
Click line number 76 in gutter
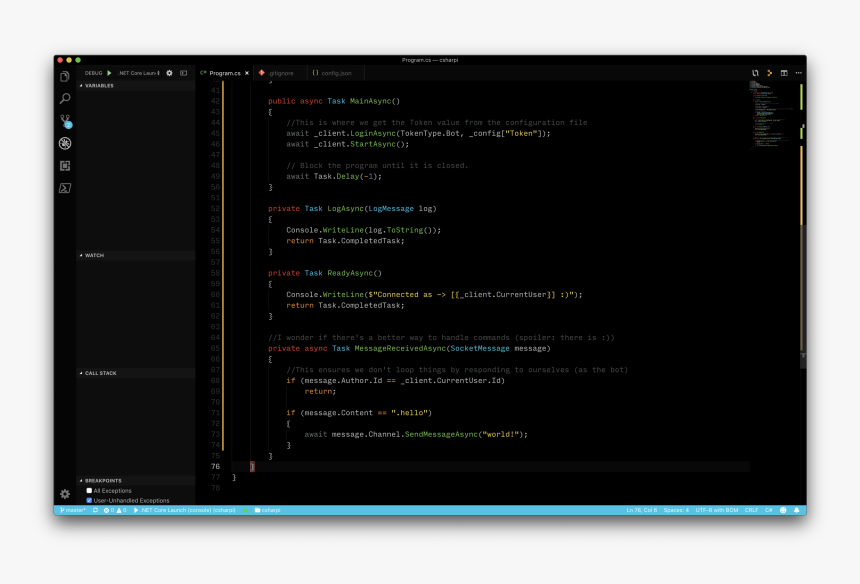coord(216,467)
